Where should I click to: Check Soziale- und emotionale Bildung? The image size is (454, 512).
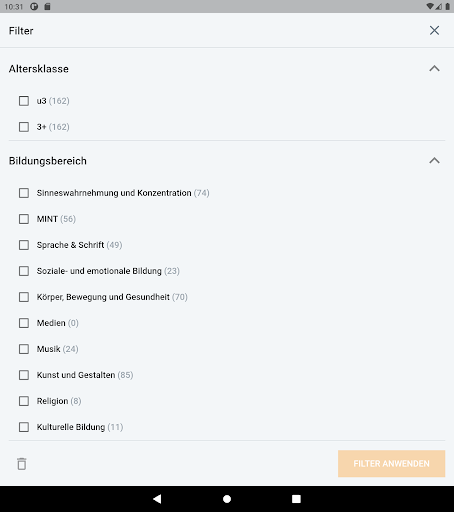coord(24,271)
